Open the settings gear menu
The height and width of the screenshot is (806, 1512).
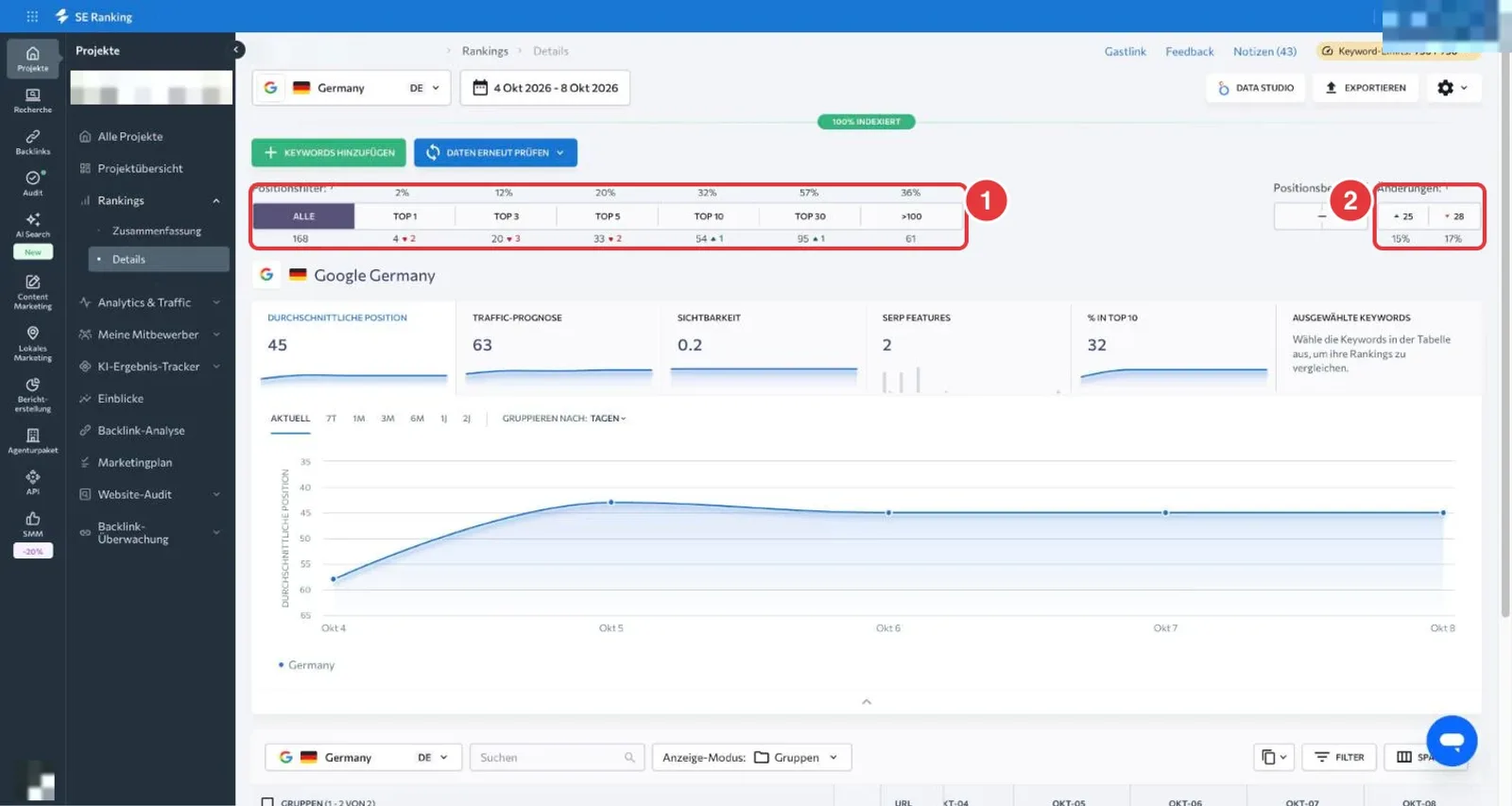coord(1452,88)
